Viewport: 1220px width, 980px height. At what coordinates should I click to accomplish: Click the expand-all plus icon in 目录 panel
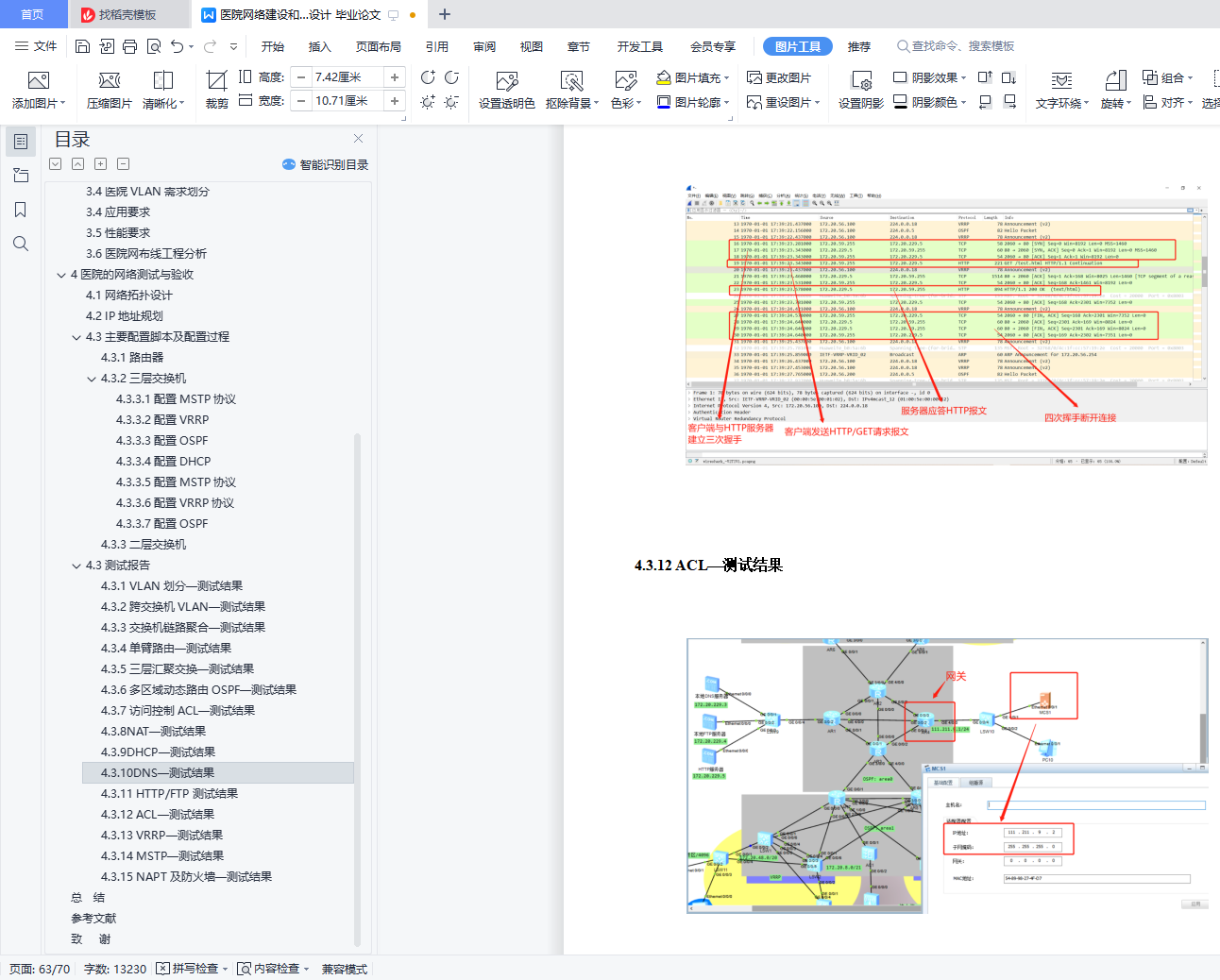click(x=101, y=164)
